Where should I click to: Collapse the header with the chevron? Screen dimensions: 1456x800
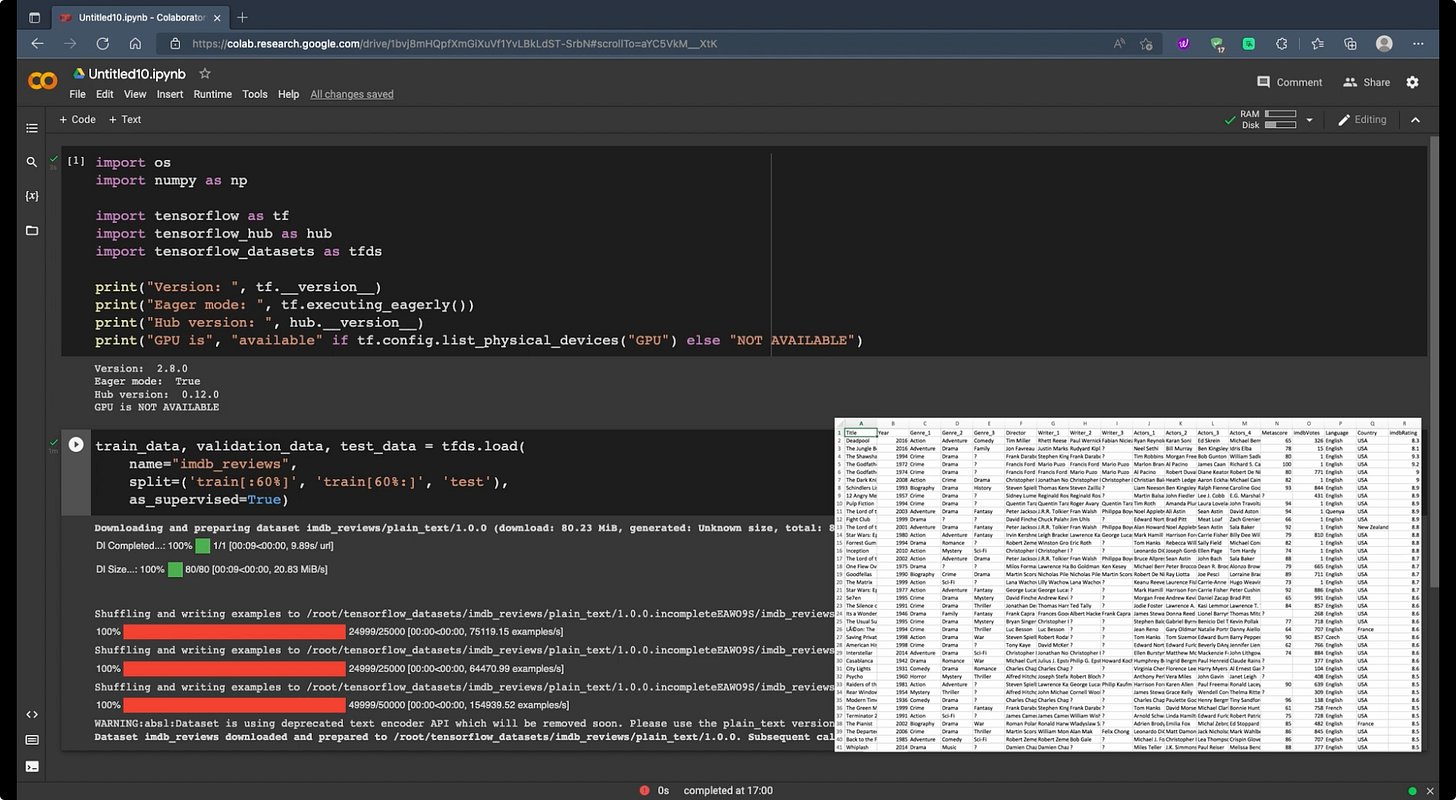(x=1416, y=119)
